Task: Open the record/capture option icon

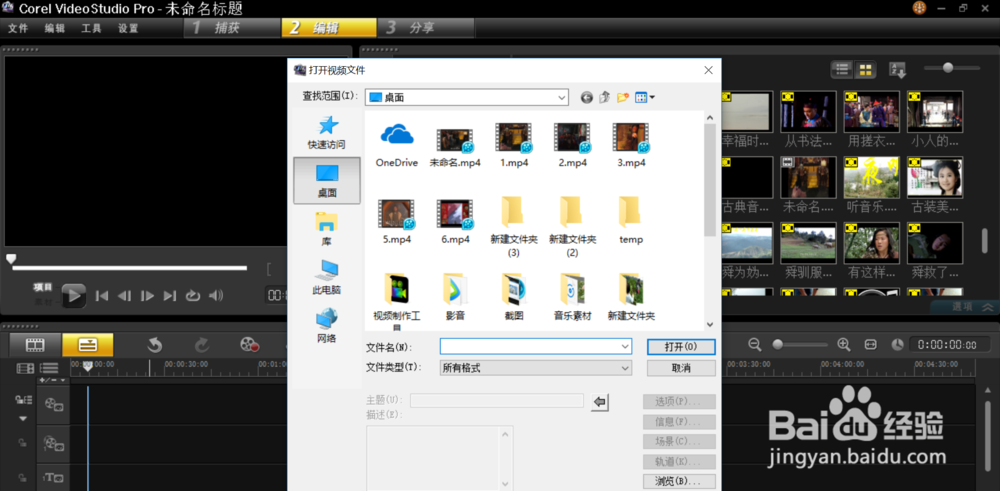Action: (249, 345)
